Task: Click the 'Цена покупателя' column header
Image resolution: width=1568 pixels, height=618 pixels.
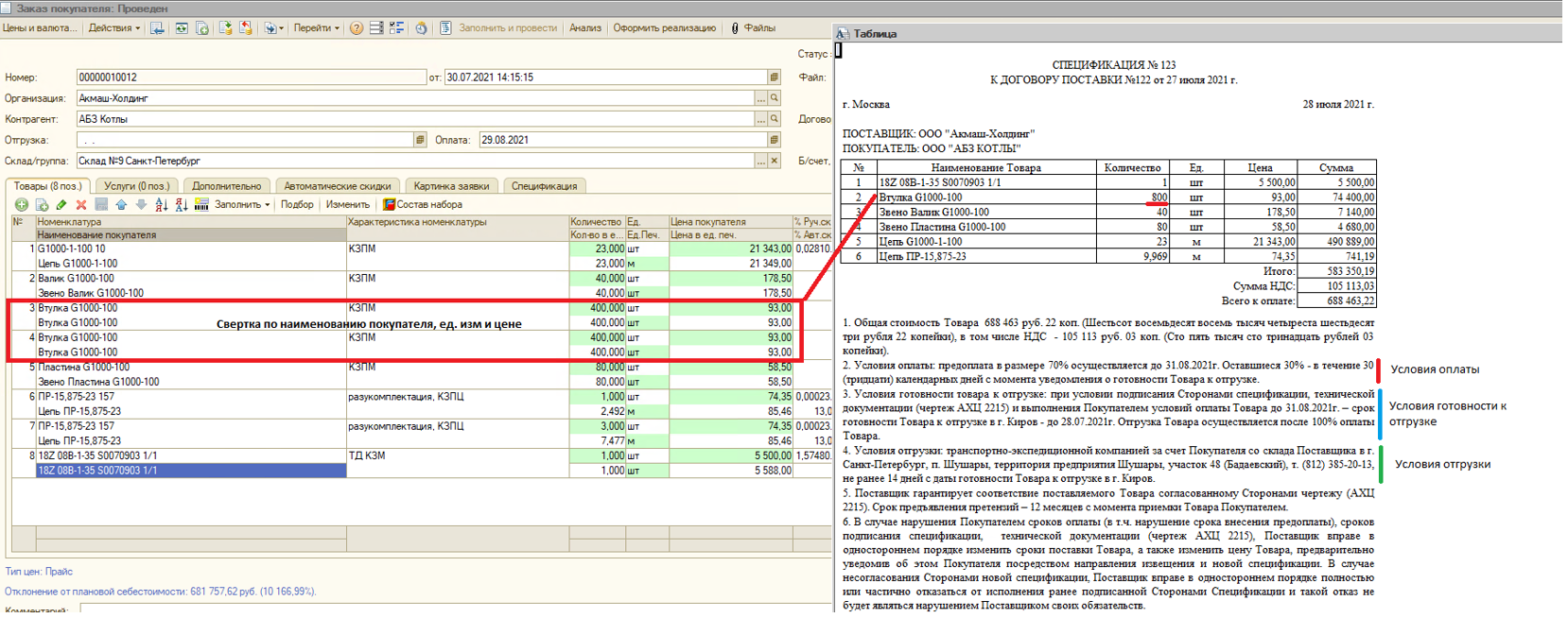Action: click(x=730, y=222)
